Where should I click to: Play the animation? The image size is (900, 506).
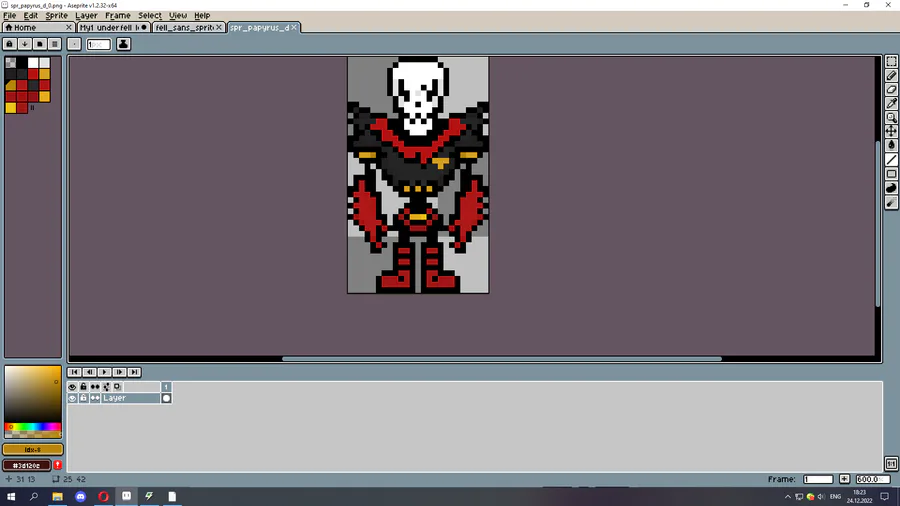coord(104,372)
